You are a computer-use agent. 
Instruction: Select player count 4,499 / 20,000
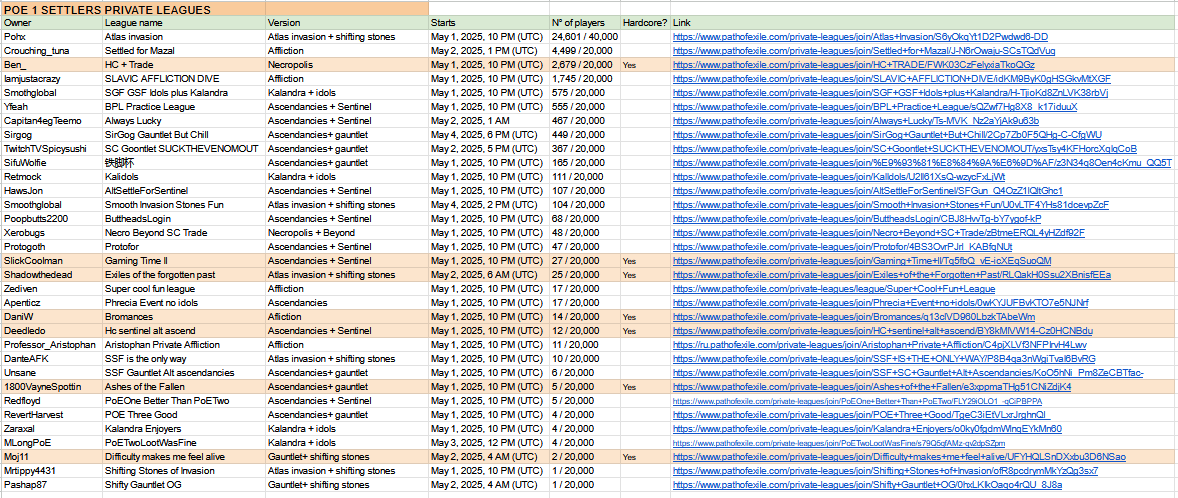point(584,51)
